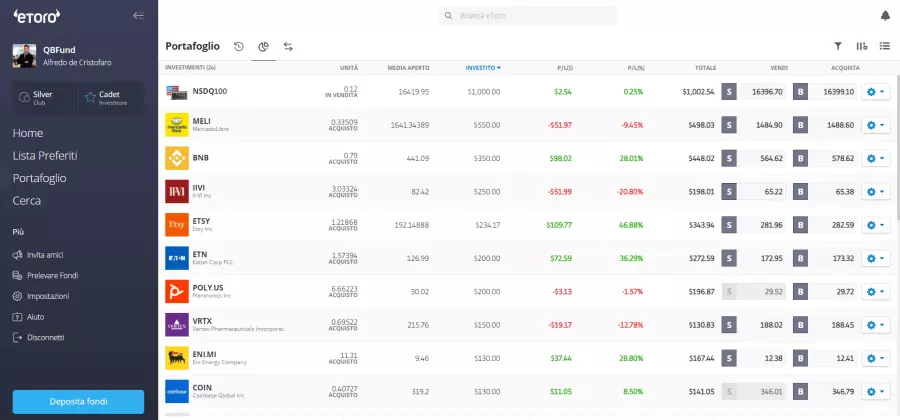900x420 pixels.
Task: Sort by the Unità column header
Action: (x=348, y=68)
